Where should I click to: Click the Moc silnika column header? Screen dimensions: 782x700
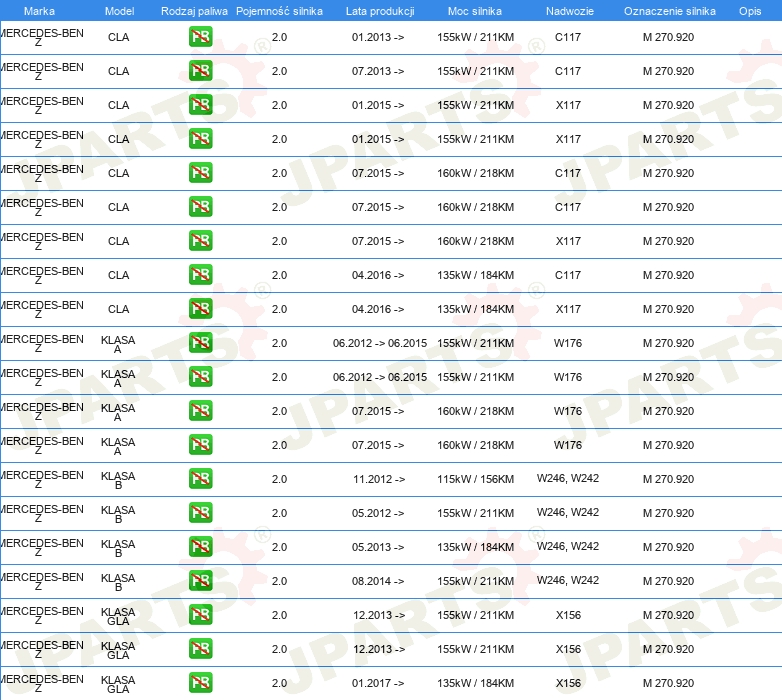click(475, 10)
